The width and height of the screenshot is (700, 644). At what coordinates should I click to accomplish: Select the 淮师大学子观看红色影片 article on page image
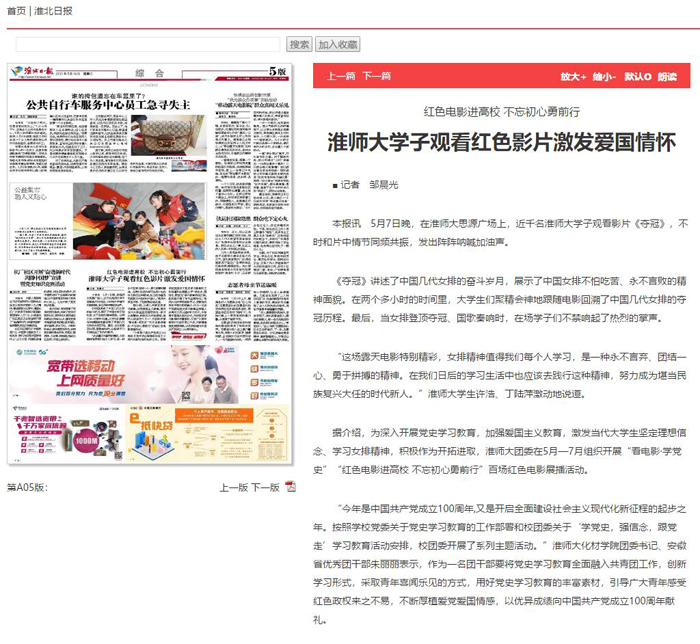click(146, 277)
